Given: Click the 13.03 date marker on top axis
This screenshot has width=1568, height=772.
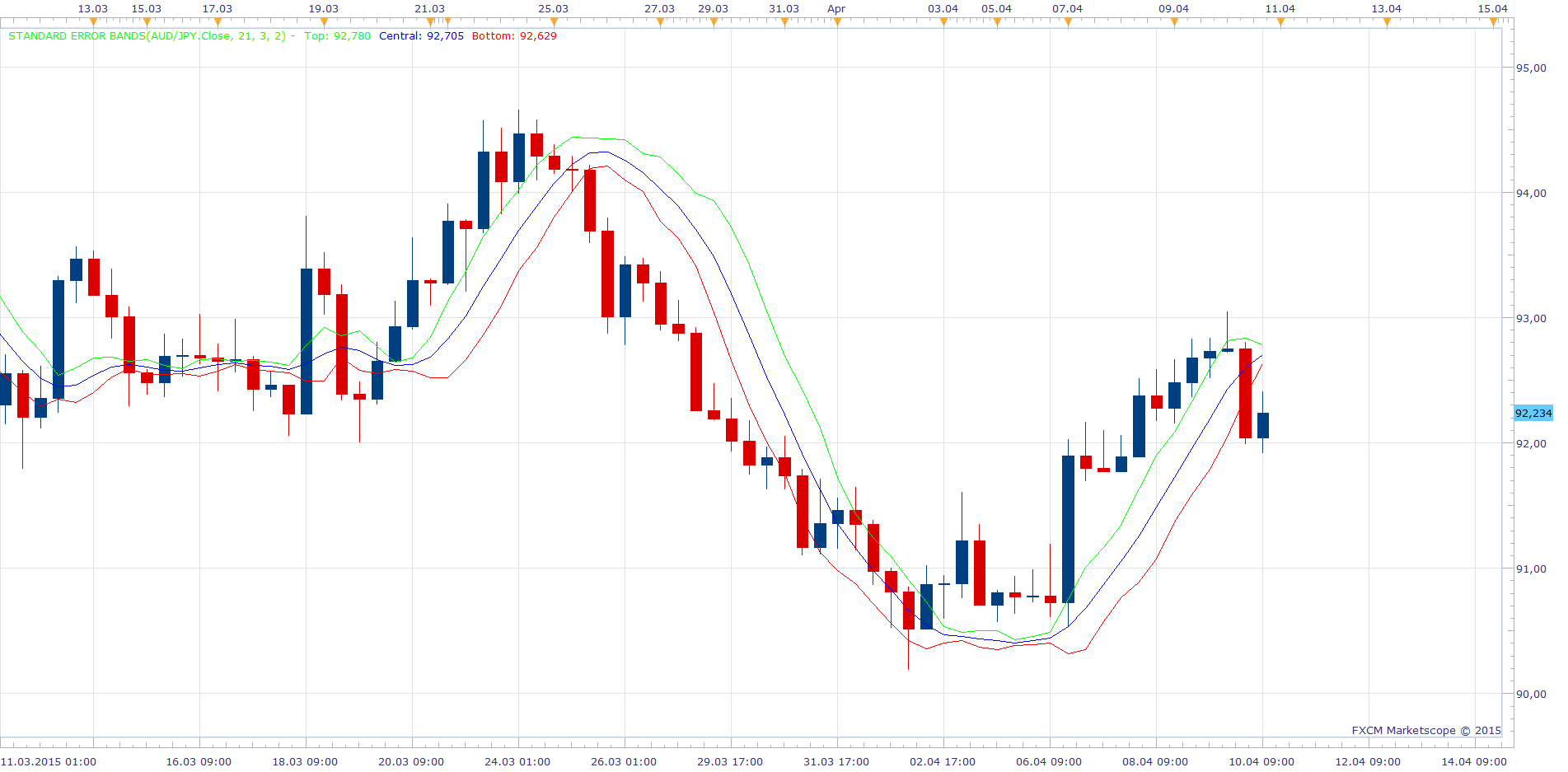Looking at the screenshot, I should 93,9.
